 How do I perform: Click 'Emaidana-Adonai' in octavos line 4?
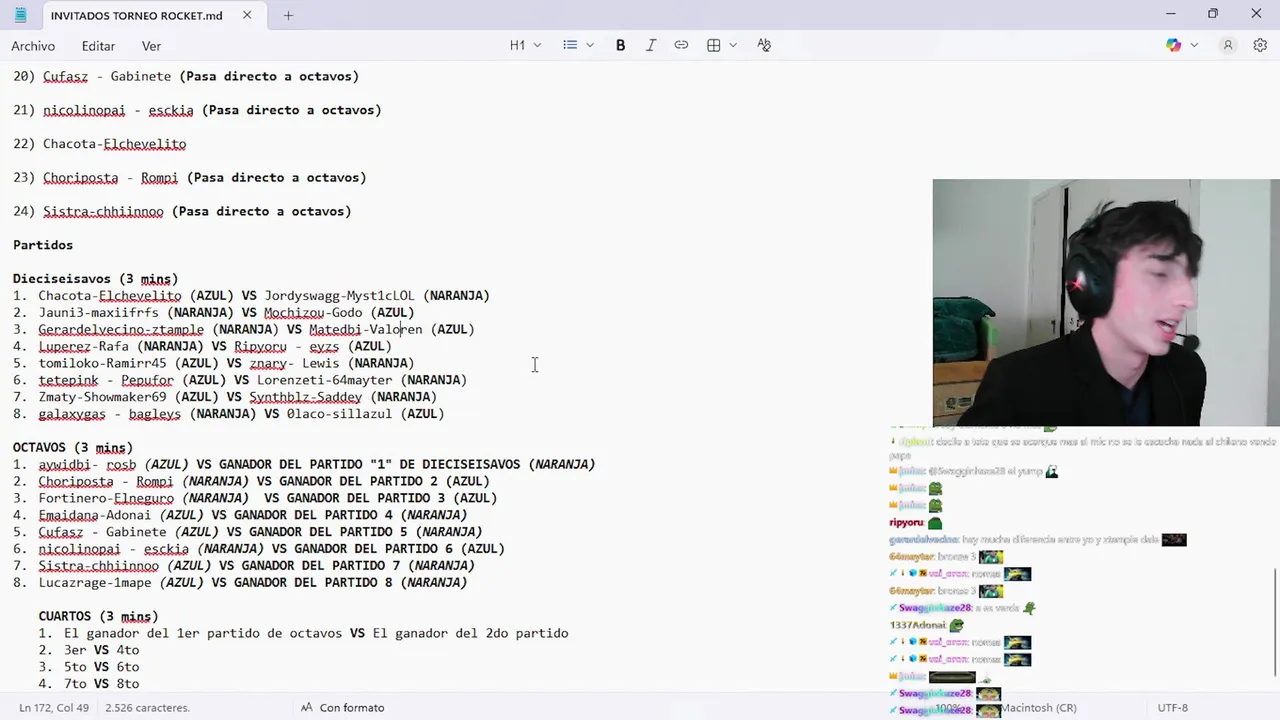(x=95, y=515)
